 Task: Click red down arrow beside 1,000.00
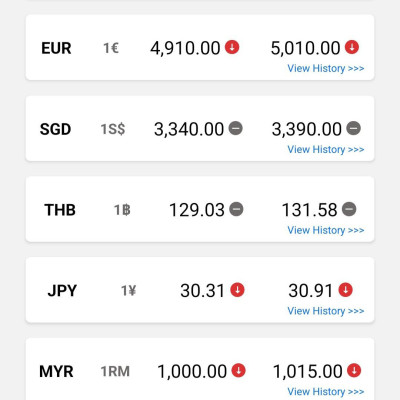tap(238, 370)
